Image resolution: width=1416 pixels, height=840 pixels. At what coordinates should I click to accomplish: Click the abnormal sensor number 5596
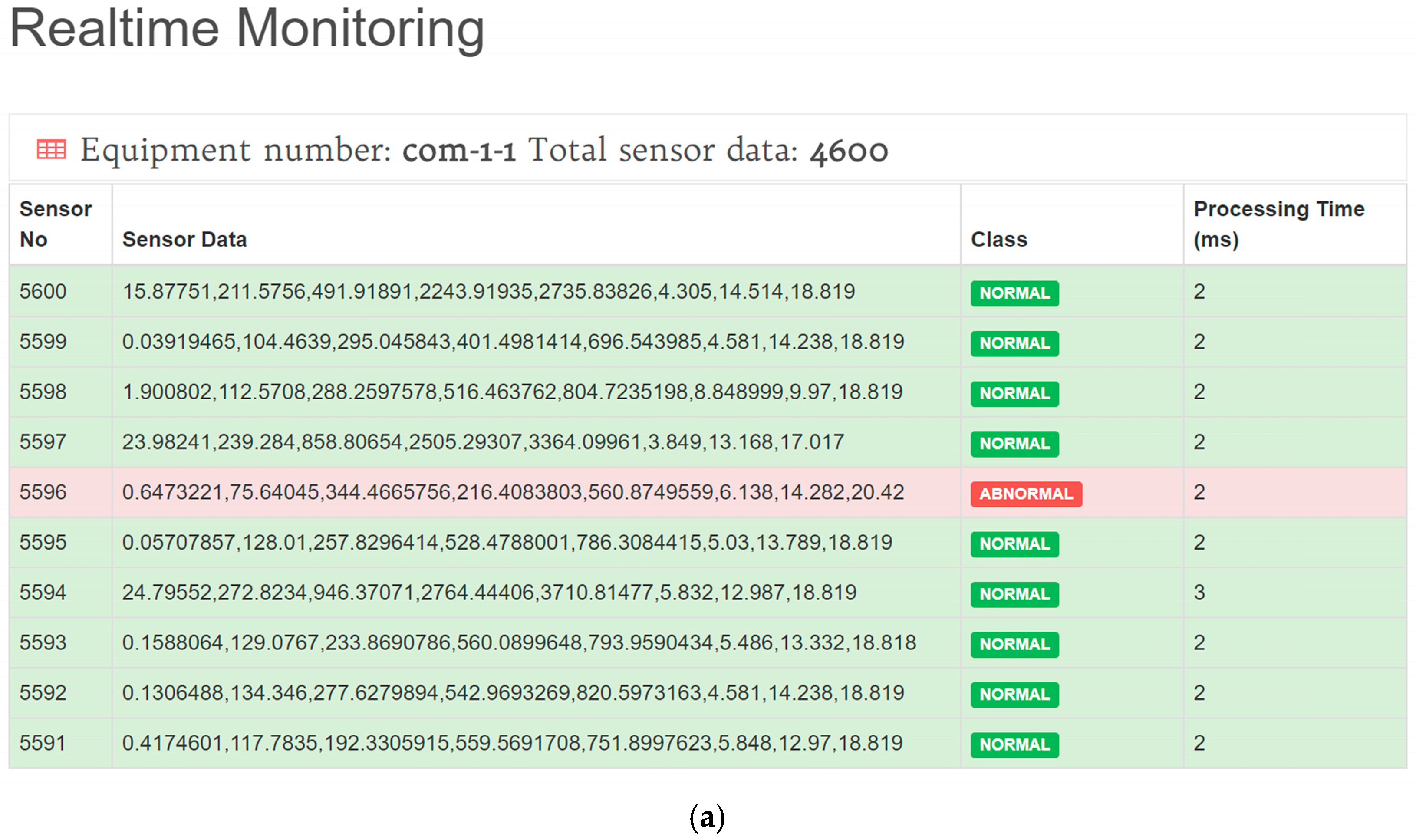pyautogui.click(x=43, y=492)
